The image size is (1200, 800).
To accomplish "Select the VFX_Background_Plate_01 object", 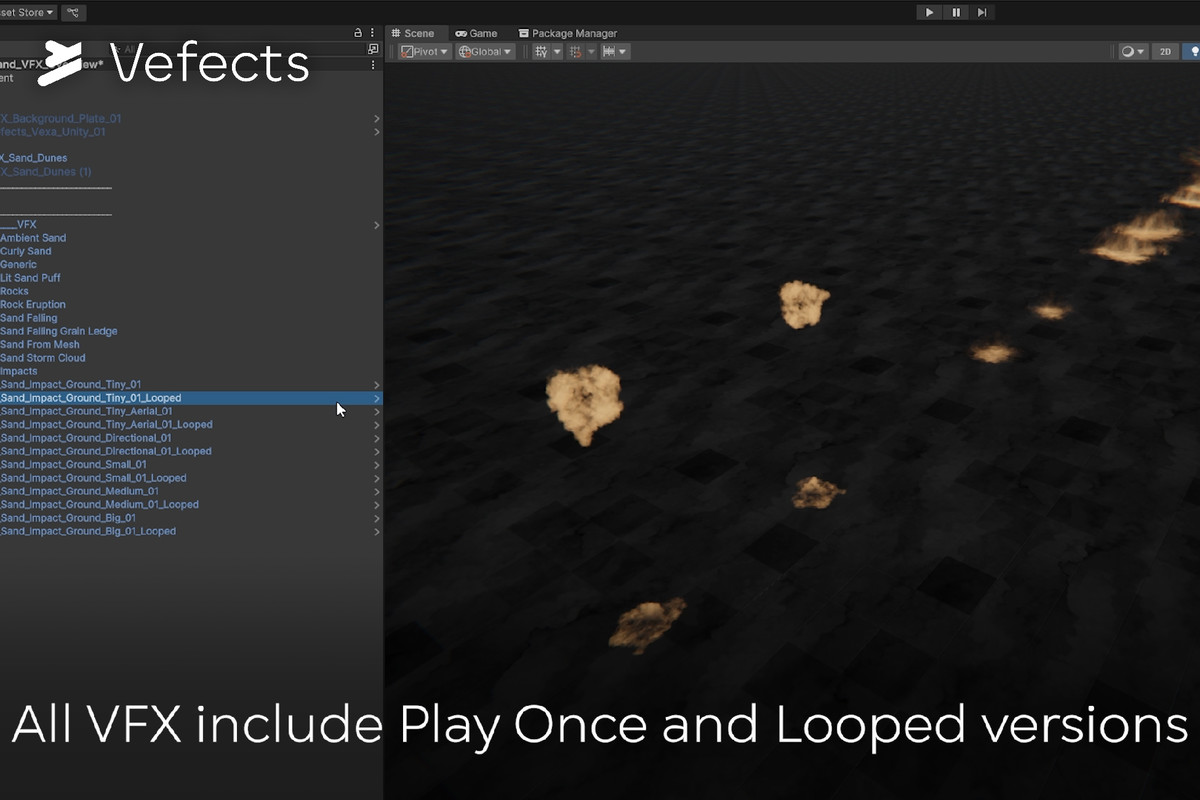I will (x=61, y=119).
